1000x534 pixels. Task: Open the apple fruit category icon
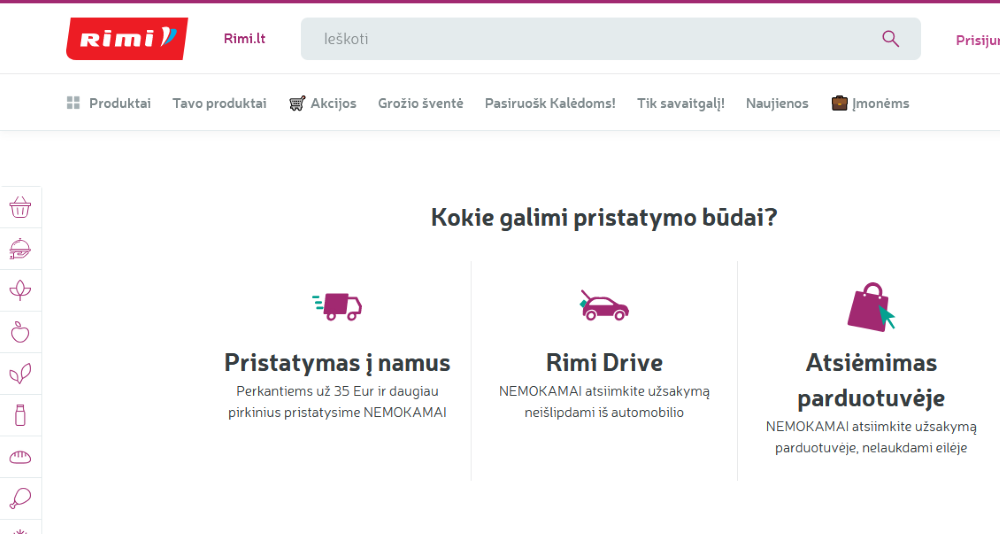point(20,332)
